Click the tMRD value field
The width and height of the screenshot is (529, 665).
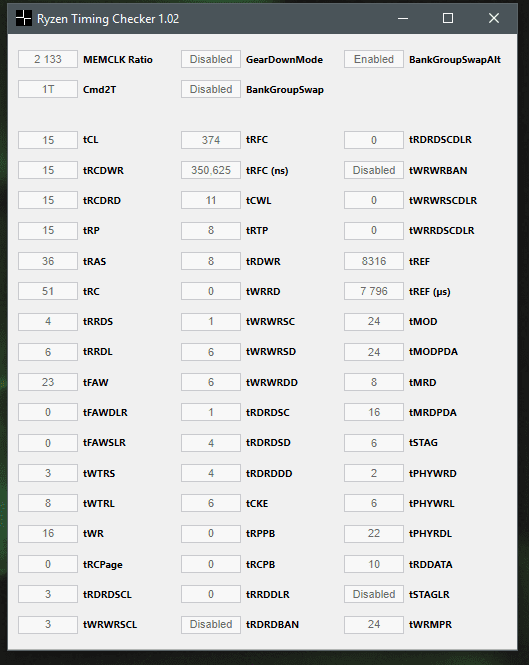tap(374, 382)
